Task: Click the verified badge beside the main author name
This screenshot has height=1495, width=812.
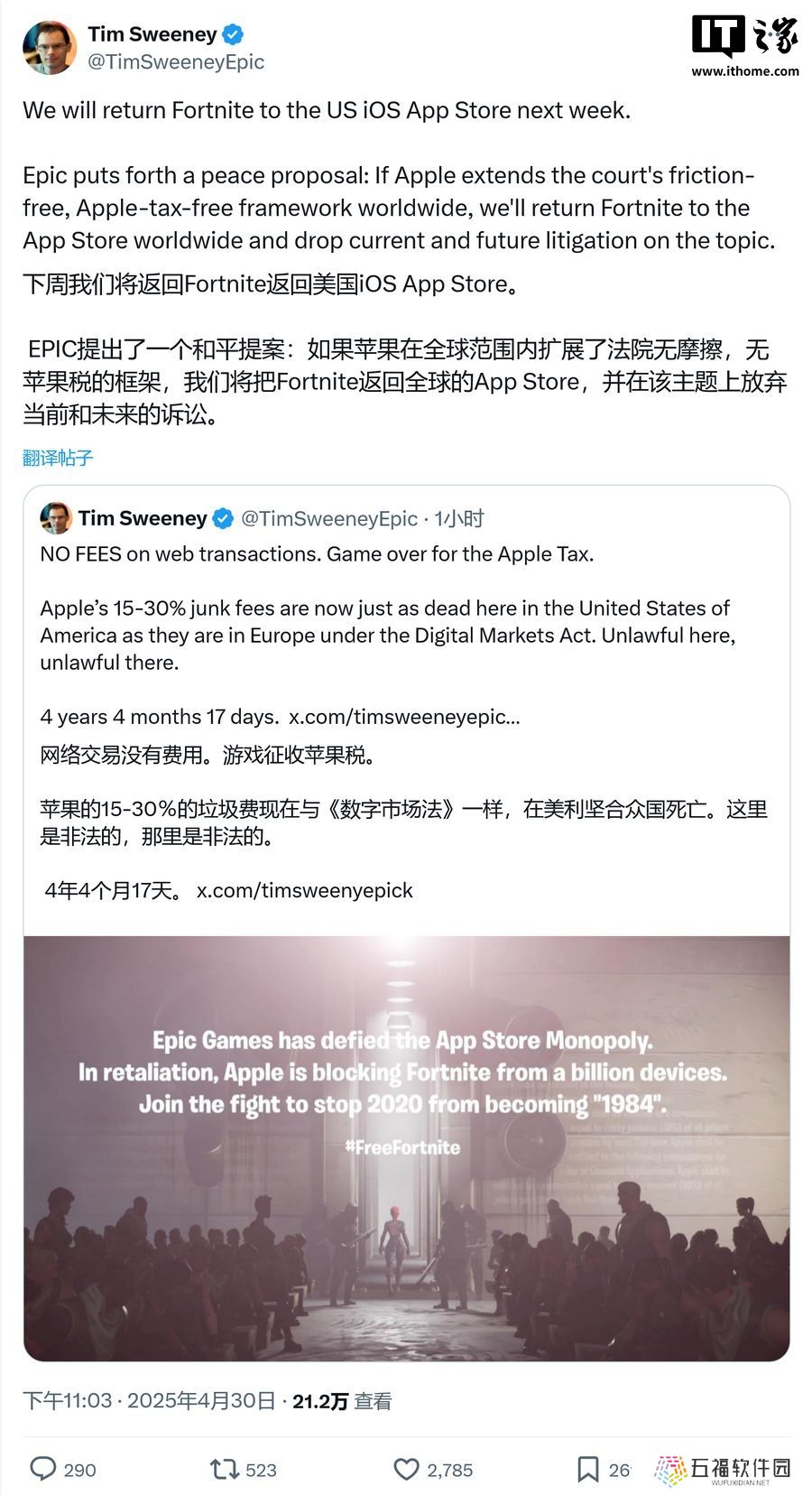Action: 233,35
